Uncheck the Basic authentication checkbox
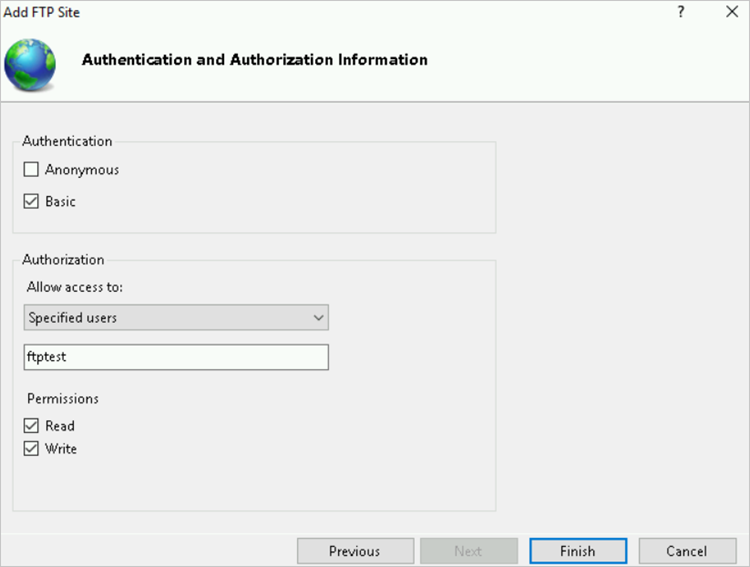 [x=31, y=201]
